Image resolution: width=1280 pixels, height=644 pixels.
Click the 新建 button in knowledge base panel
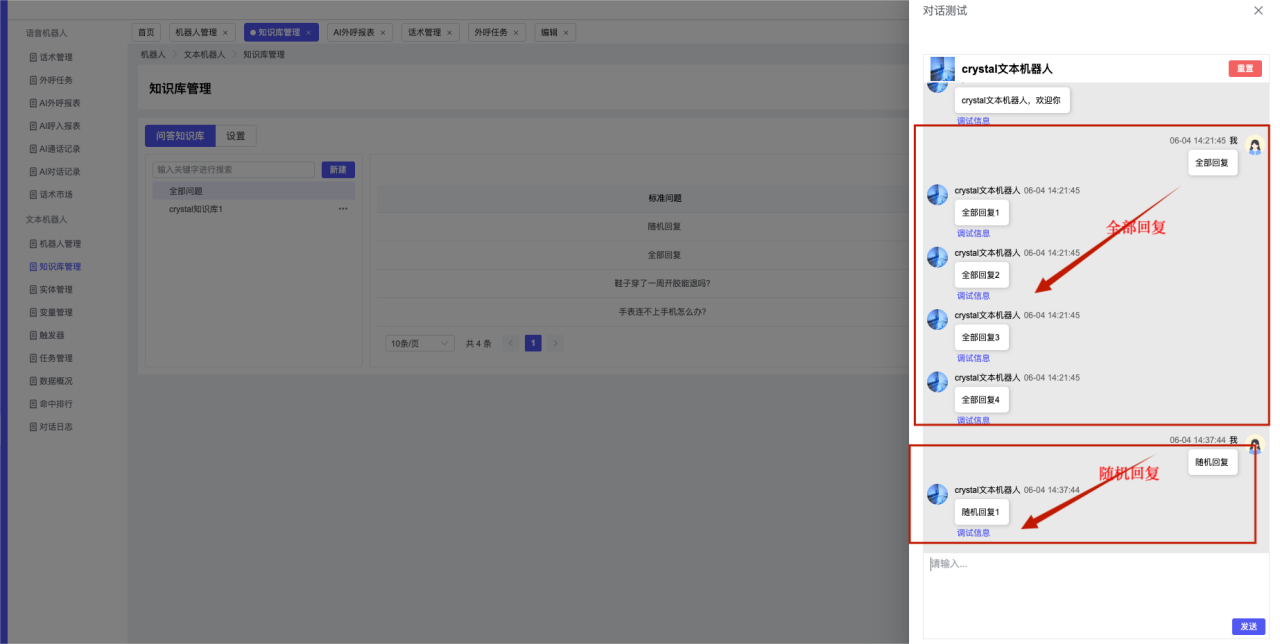[338, 170]
